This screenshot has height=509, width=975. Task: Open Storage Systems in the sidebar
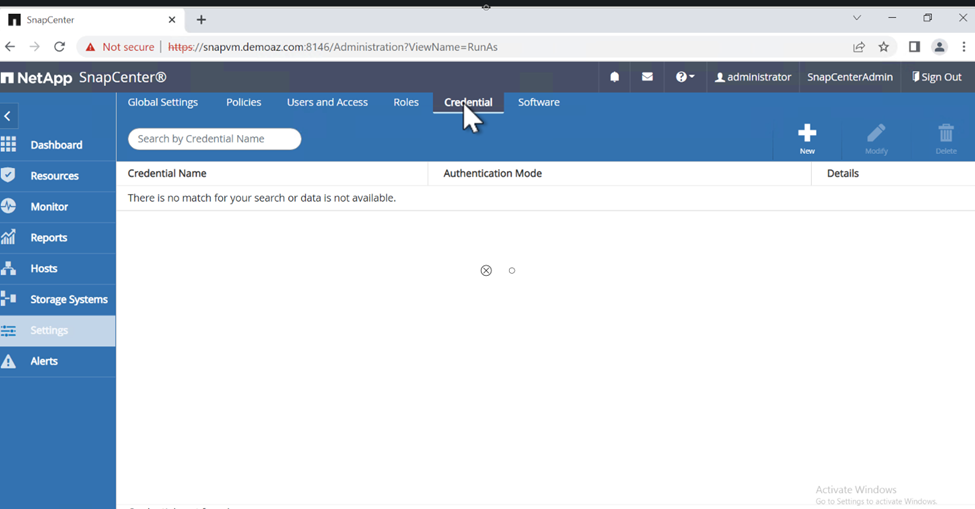tap(57, 300)
